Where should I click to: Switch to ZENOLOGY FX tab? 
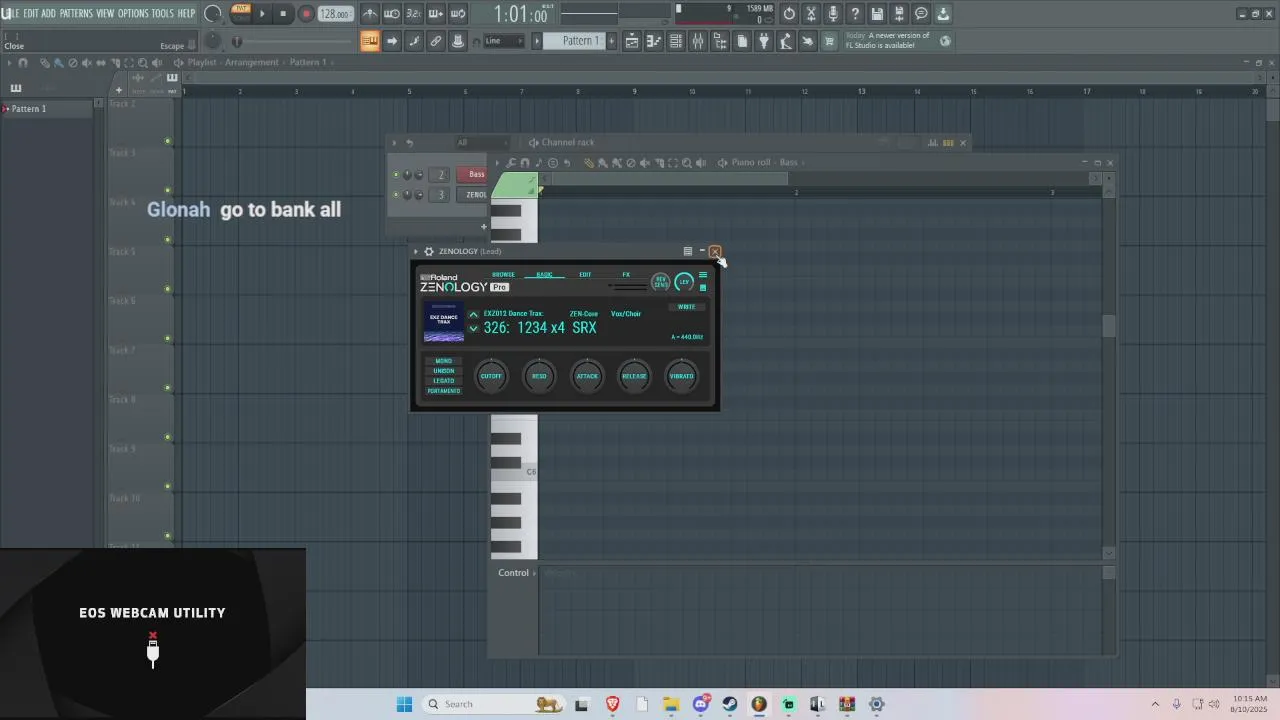[x=626, y=274]
